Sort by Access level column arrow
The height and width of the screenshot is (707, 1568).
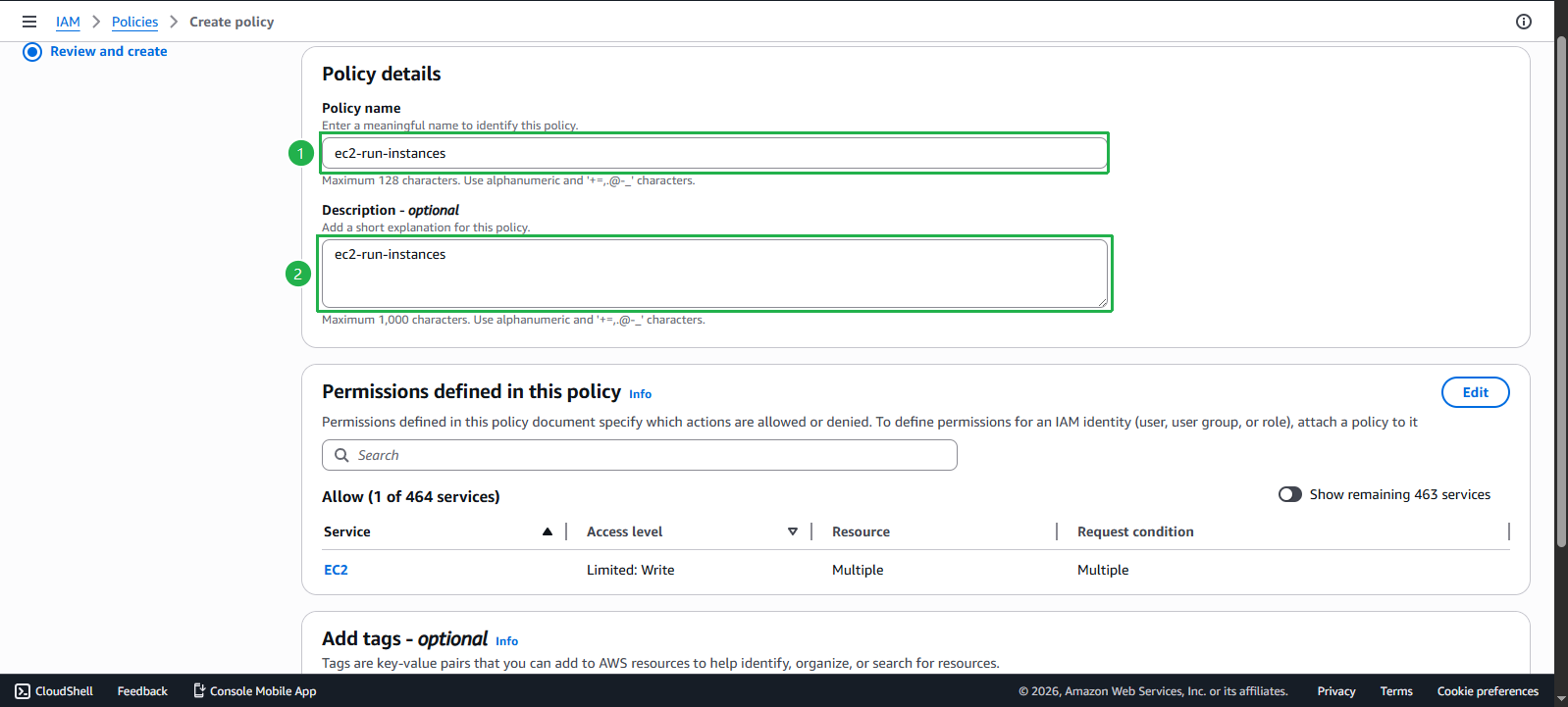[793, 531]
